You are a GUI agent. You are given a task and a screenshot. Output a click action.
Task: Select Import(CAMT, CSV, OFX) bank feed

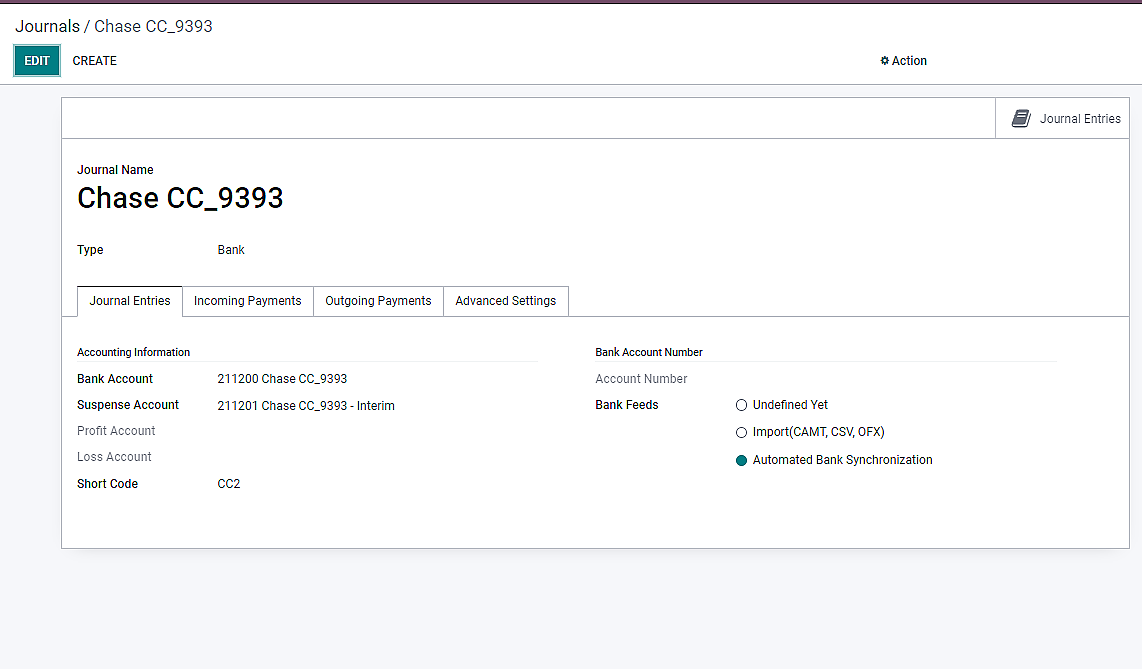741,432
